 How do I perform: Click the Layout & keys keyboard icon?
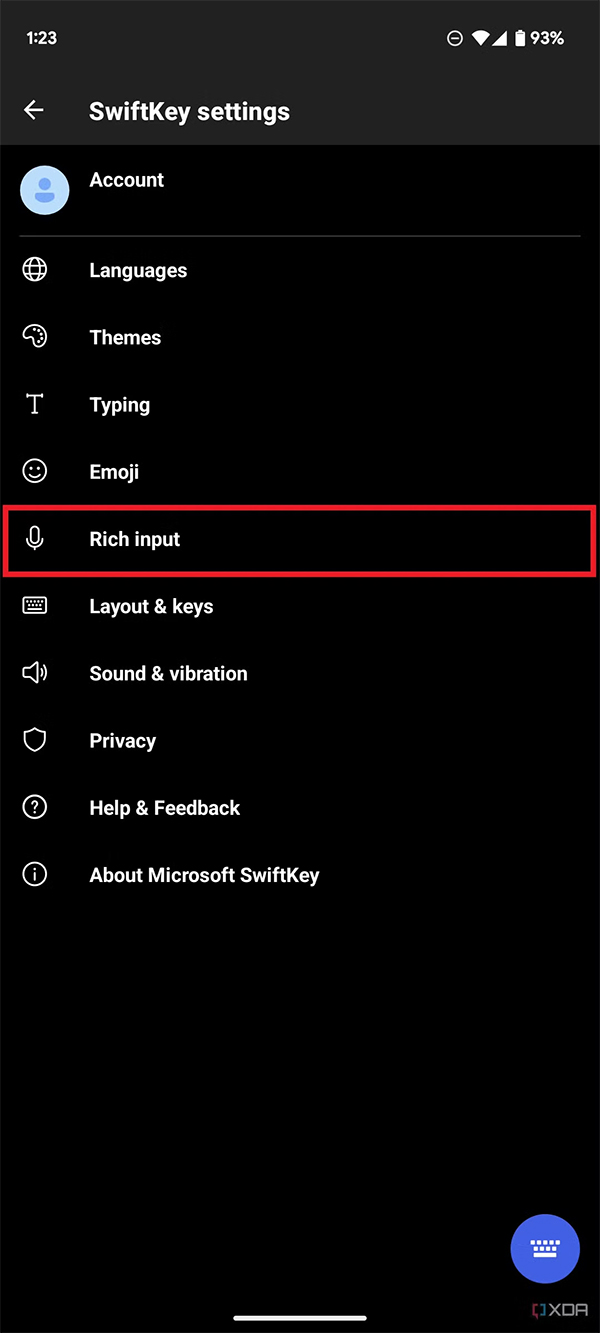[x=35, y=605]
